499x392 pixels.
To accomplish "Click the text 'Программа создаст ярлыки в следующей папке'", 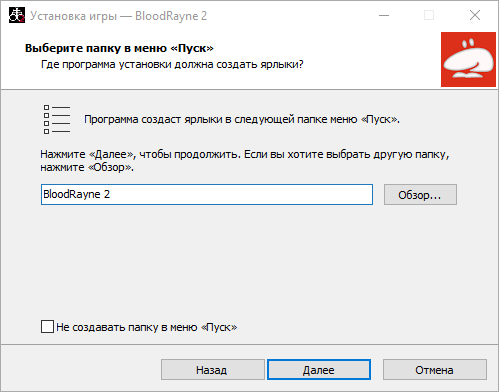I will click(206, 119).
